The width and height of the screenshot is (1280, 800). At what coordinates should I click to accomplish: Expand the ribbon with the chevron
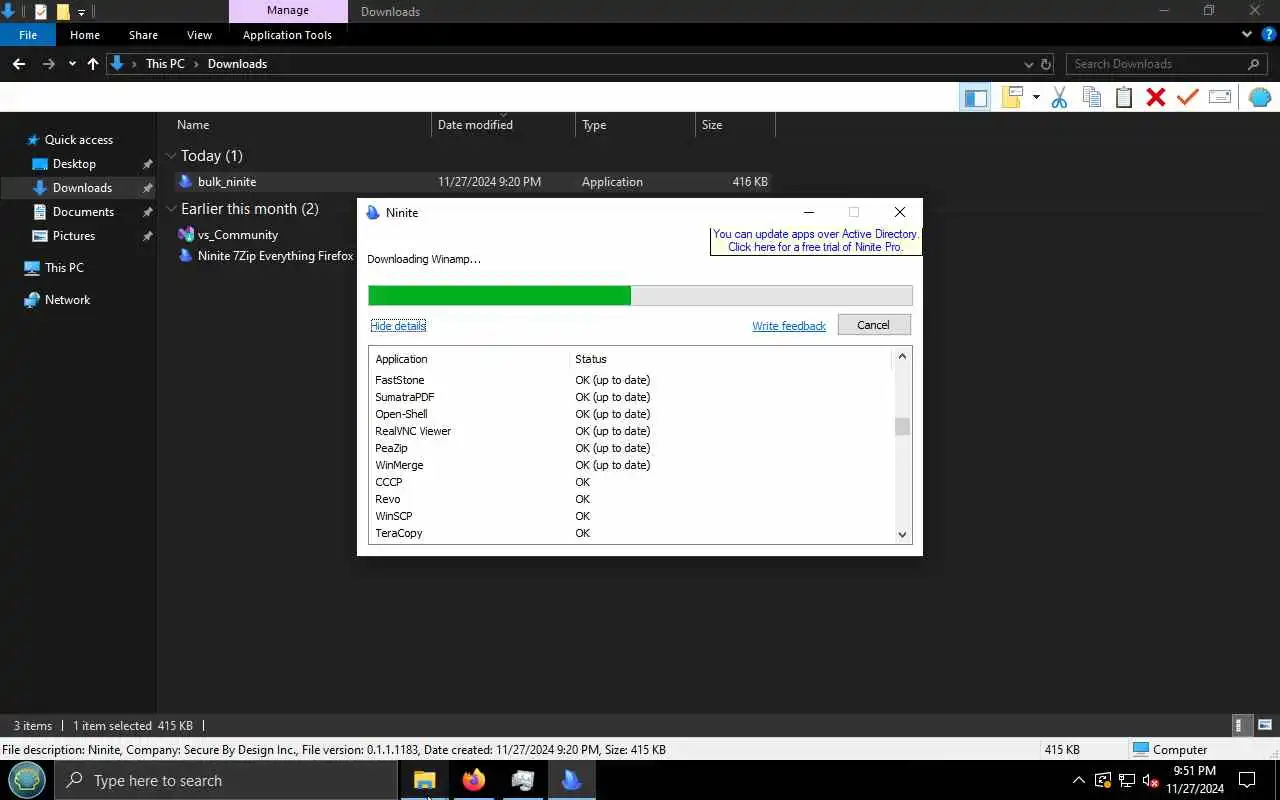point(1246,34)
